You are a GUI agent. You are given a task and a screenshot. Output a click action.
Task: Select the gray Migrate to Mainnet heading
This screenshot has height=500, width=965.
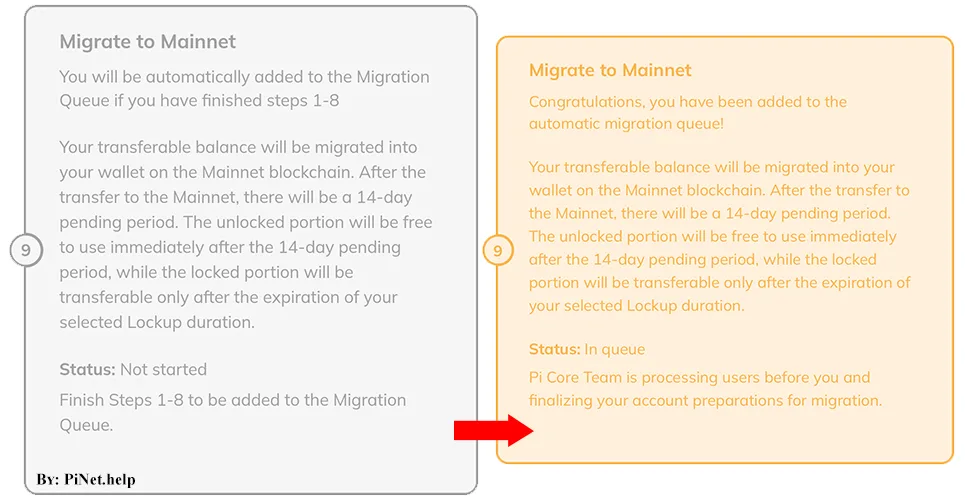(x=148, y=42)
